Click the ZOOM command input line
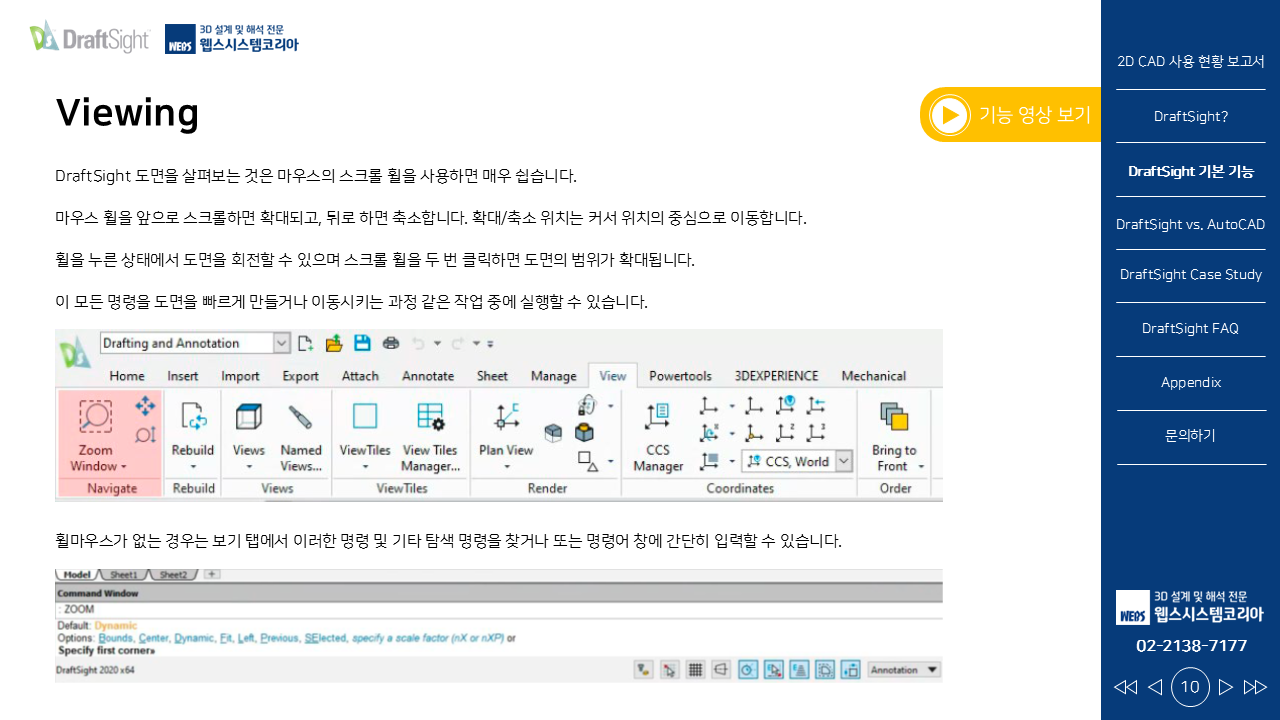 498,608
